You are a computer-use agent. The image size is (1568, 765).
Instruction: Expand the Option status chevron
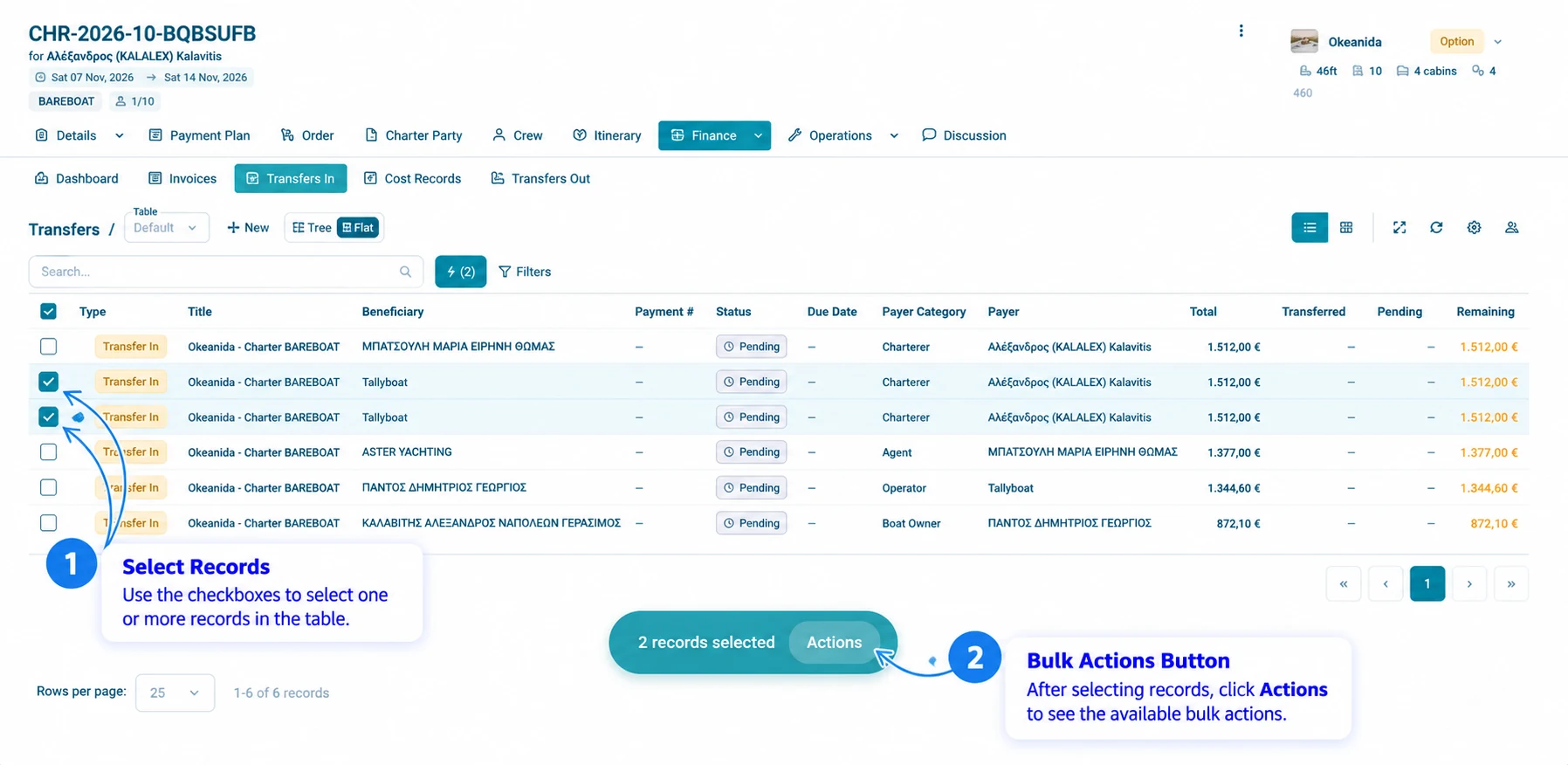1498,42
